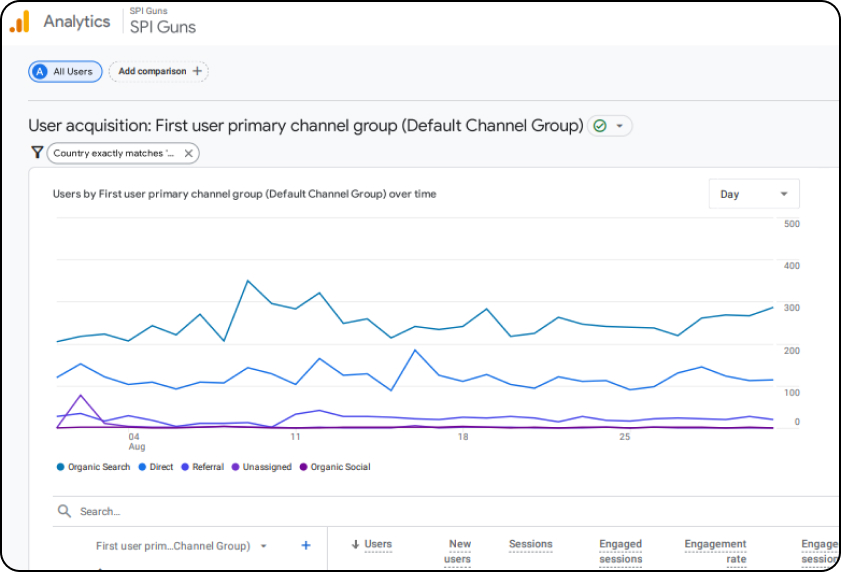Click the 18 date axis label

[463, 437]
